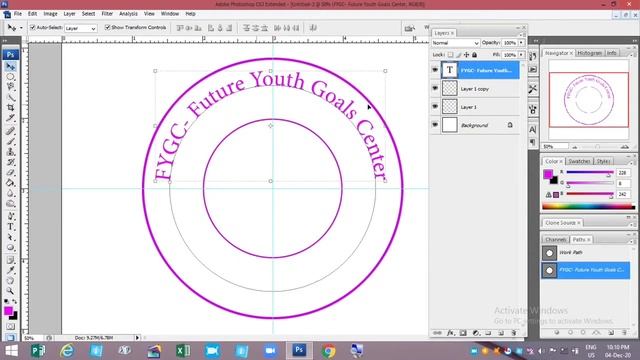Select the Paint Bucket tool
640x360 pixels.
coord(11,183)
